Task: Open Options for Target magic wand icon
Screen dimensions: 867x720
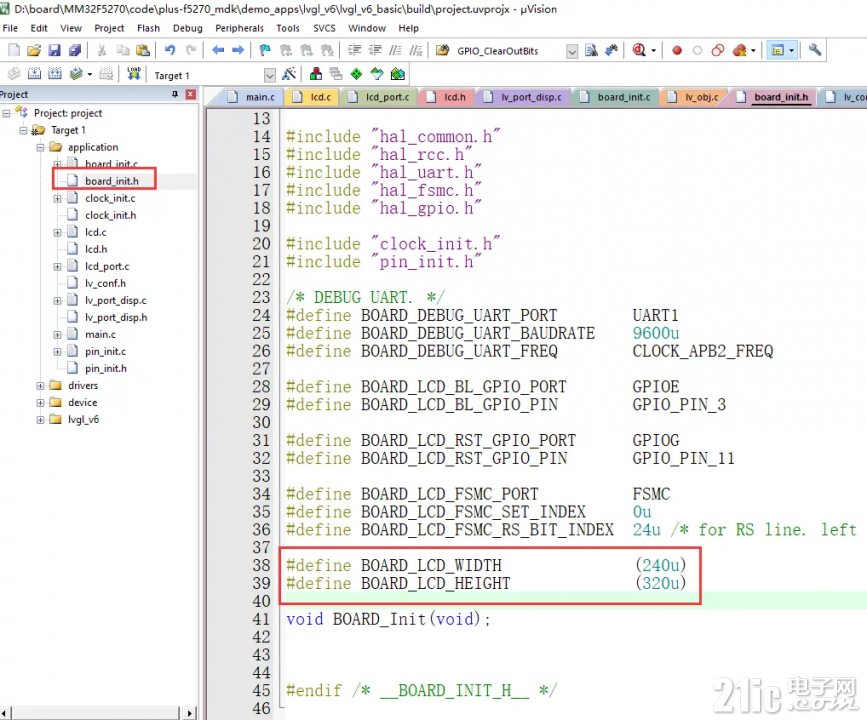Action: pos(289,74)
